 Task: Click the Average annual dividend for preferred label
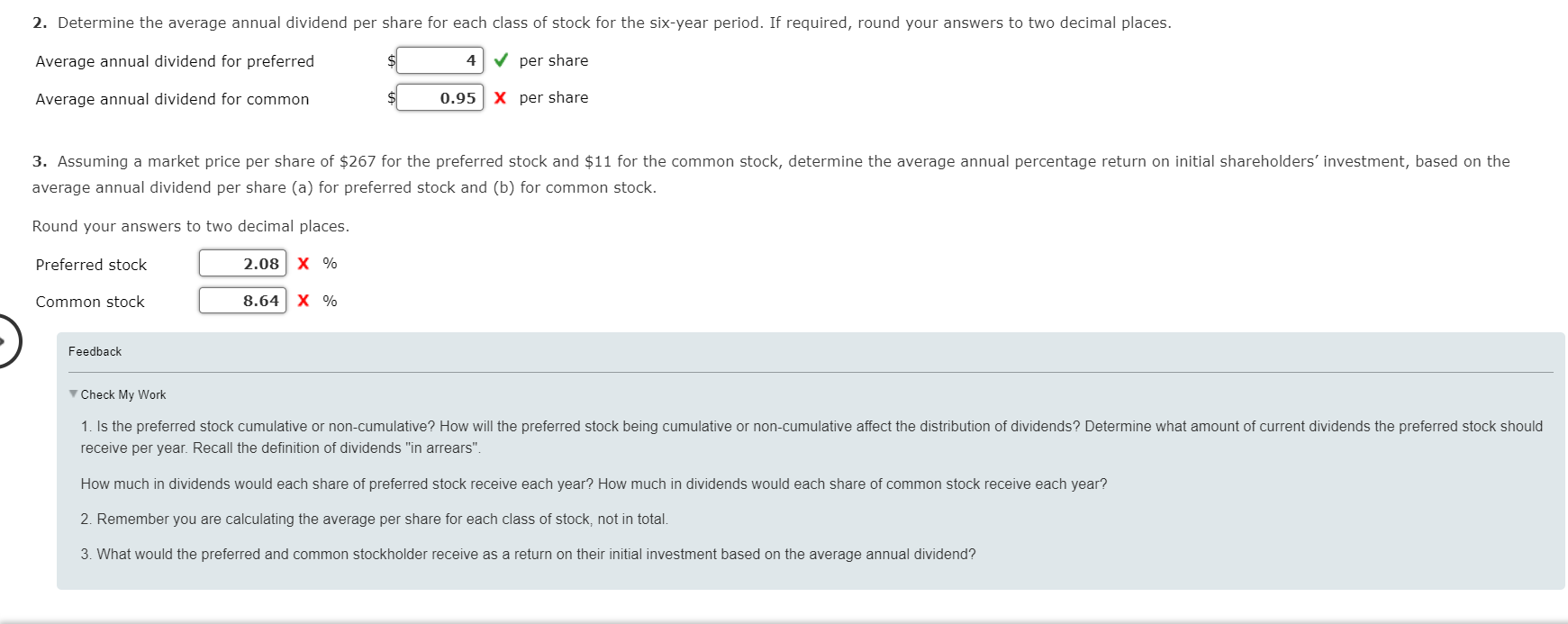point(174,61)
